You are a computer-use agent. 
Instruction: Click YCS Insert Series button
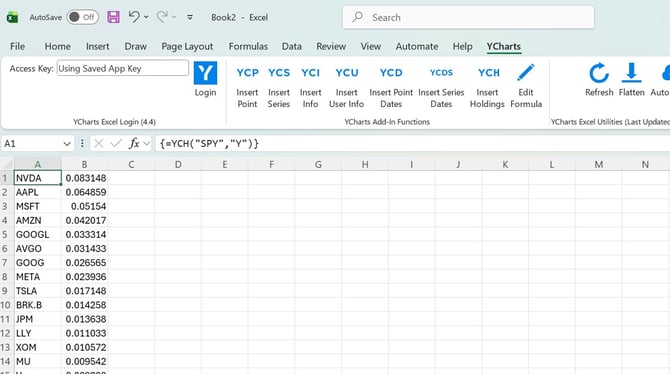[279, 88]
